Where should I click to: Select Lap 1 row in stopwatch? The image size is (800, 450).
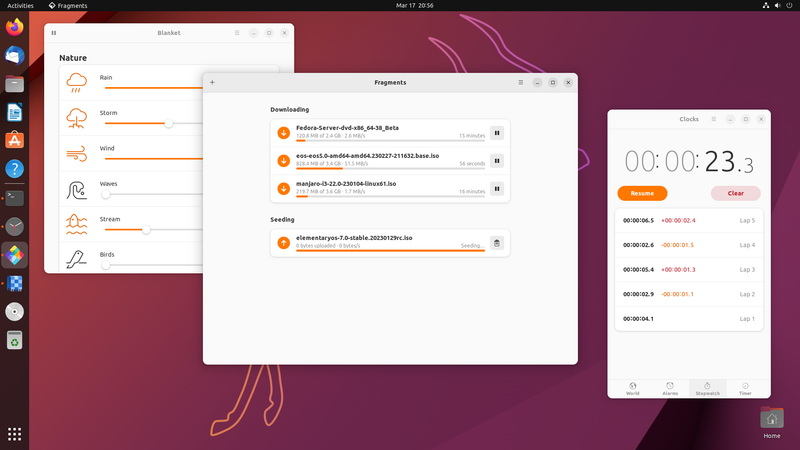[x=689, y=318]
